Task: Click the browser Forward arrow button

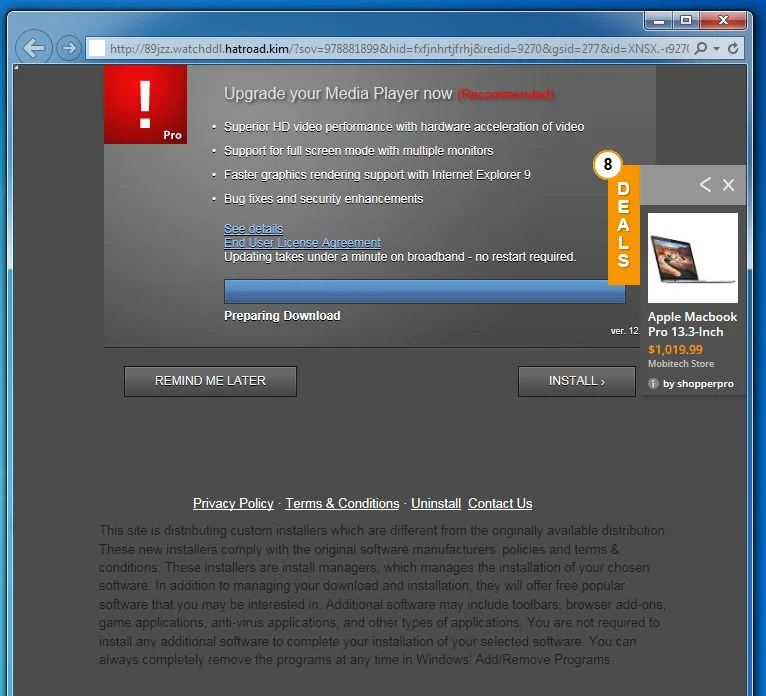Action: 69,48
